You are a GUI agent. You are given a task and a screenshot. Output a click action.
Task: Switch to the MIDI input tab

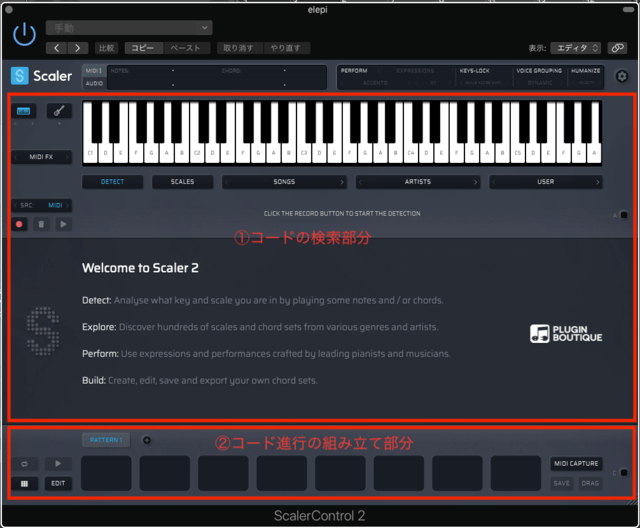(x=94, y=71)
